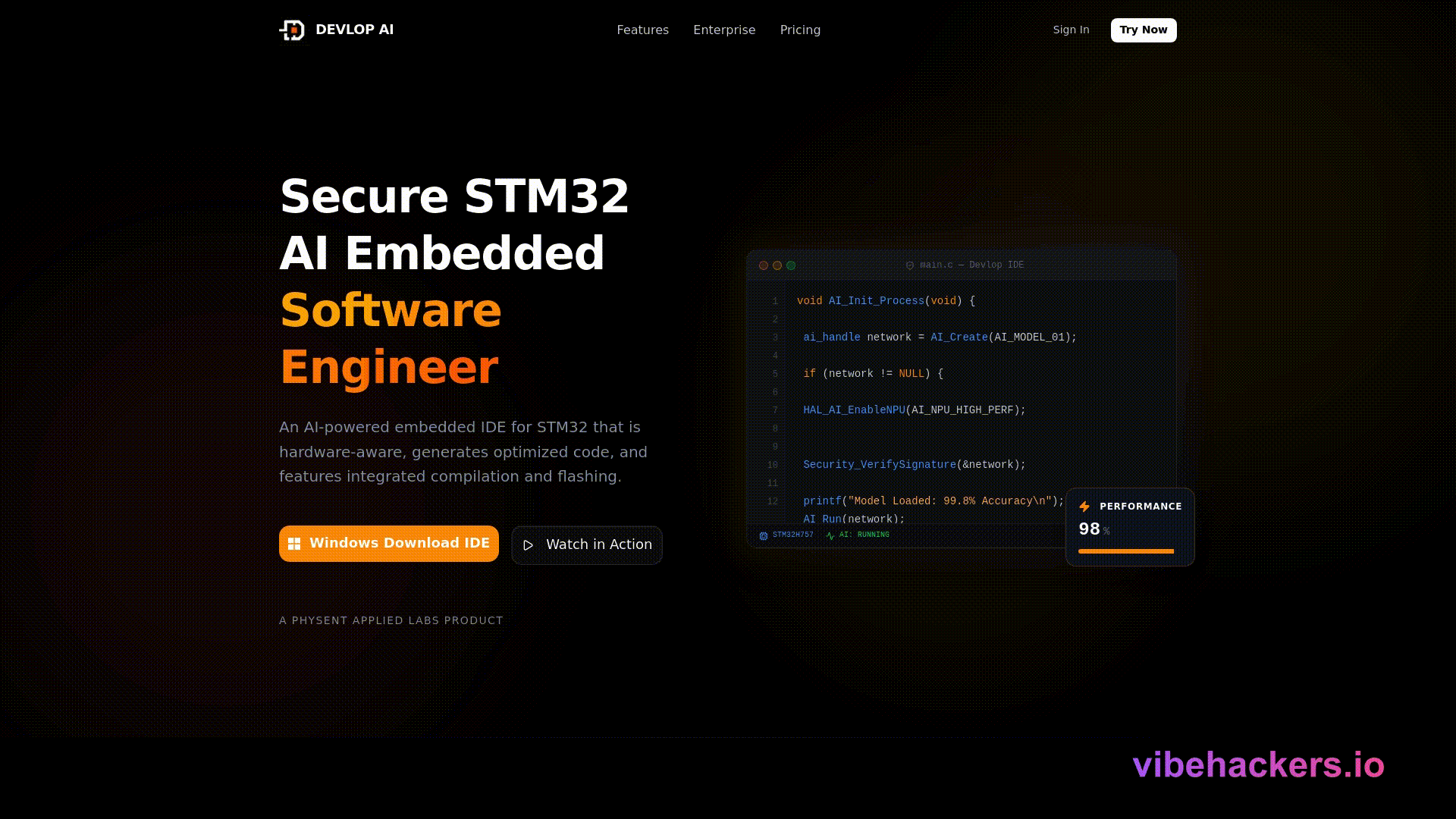The image size is (1456, 819).
Task: Click the waveform icon next to AI: RUNNING
Action: pos(830,535)
